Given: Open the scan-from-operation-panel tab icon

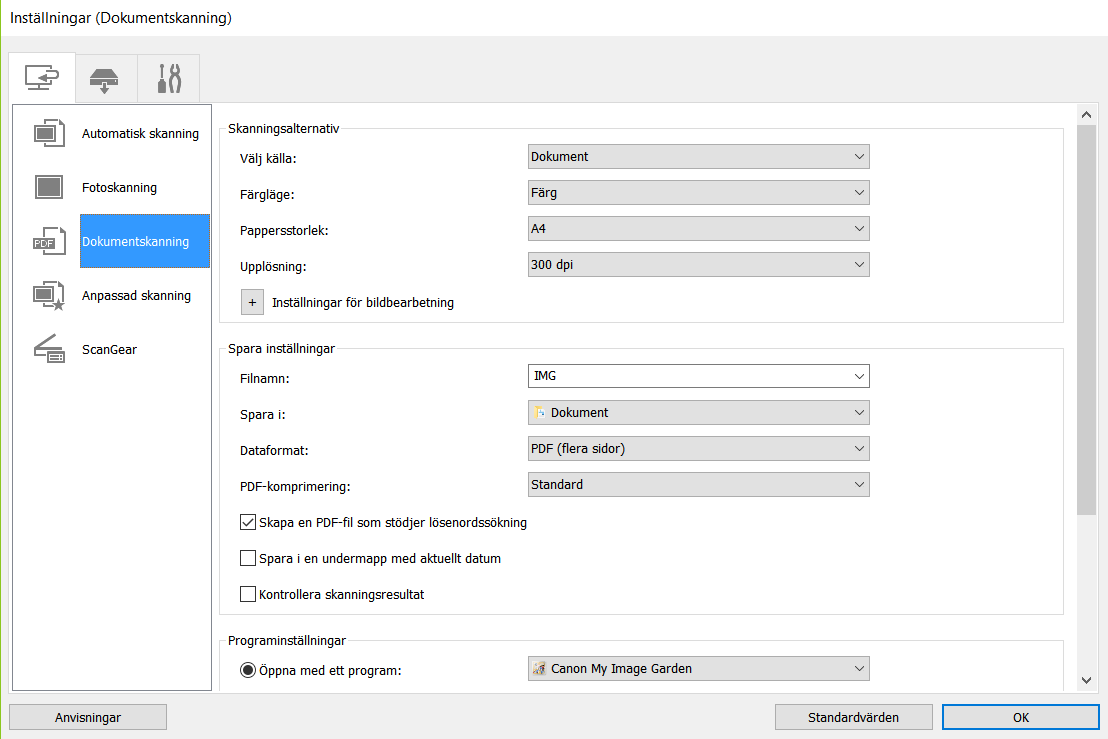Looking at the screenshot, I should (x=105, y=79).
